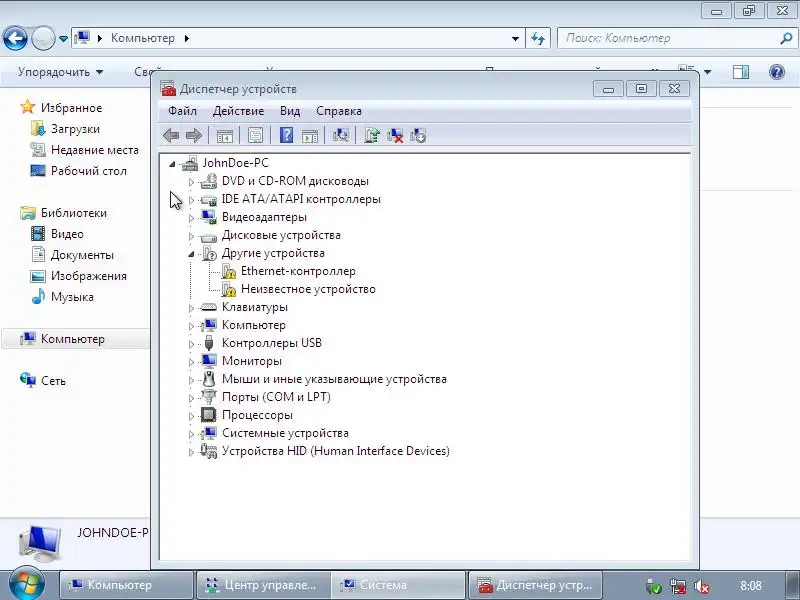
Task: Select Устройства HID category
Action: pyautogui.click(x=336, y=451)
